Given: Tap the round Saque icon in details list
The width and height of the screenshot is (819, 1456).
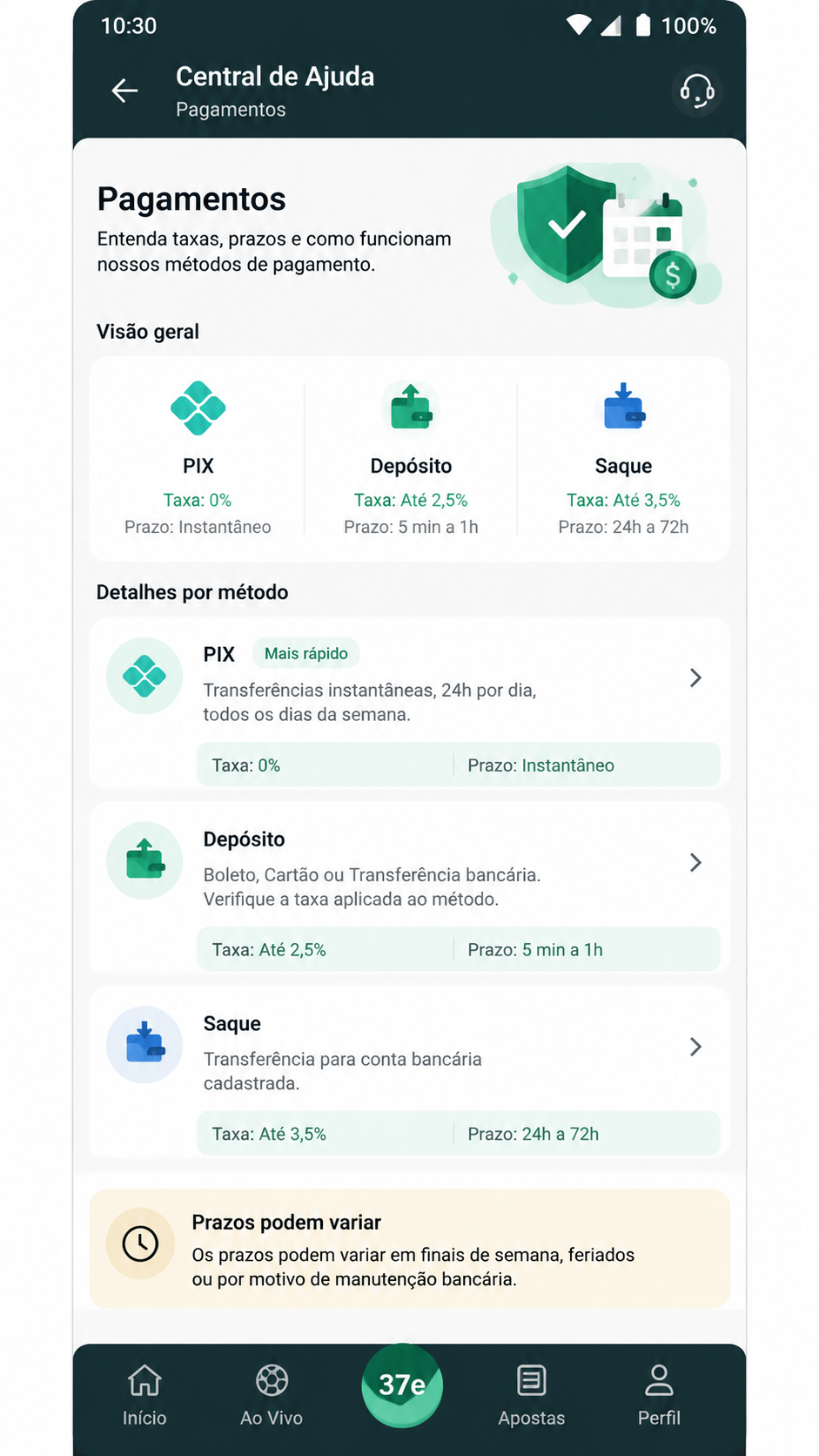Looking at the screenshot, I should point(144,1045).
